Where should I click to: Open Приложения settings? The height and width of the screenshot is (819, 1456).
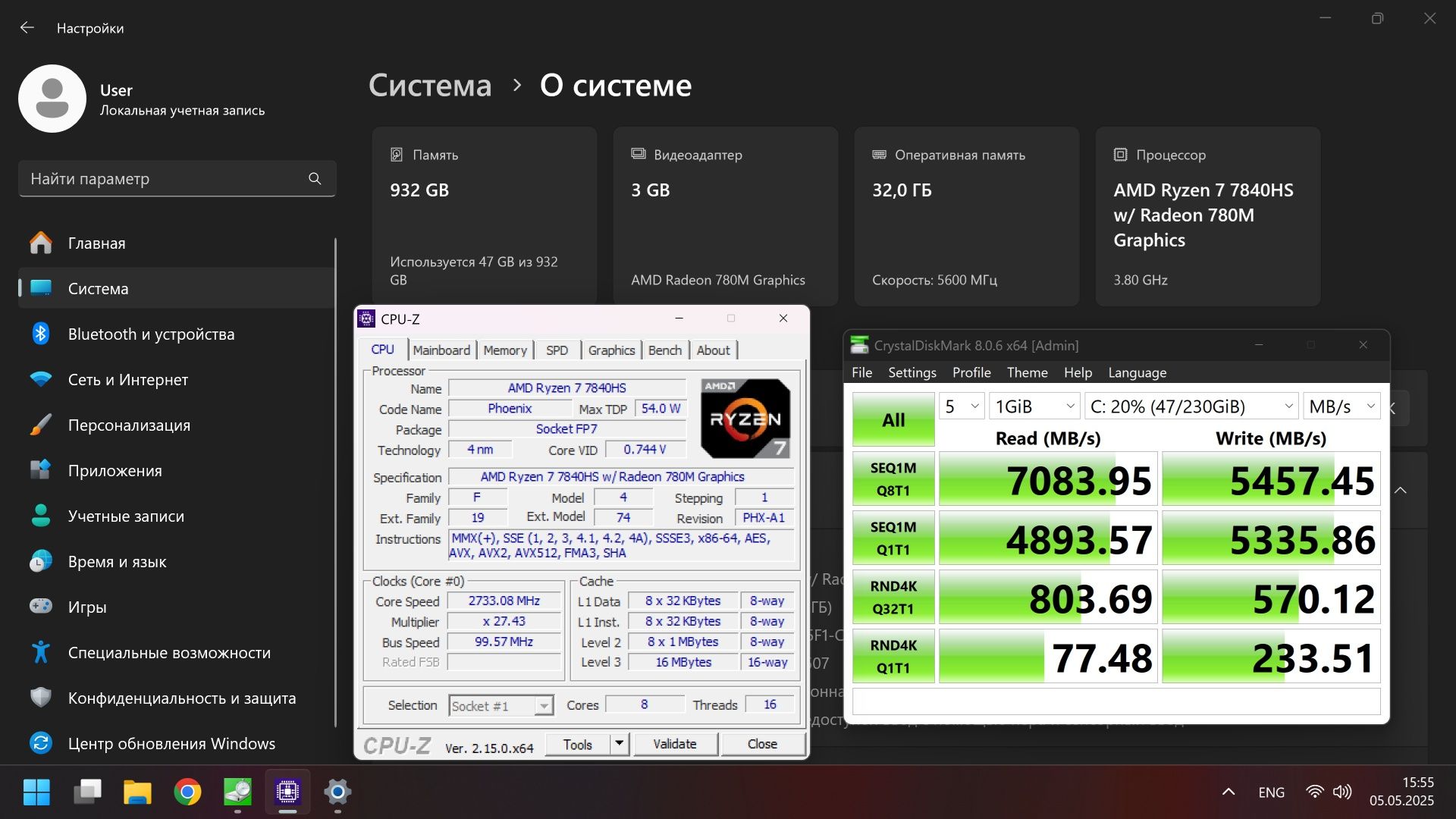pyautogui.click(x=176, y=471)
